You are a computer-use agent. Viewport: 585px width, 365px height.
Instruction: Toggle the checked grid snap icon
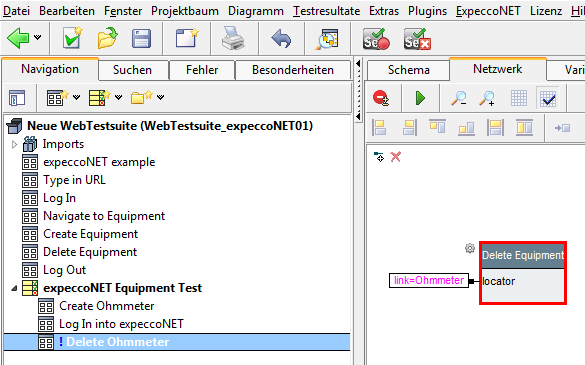pyautogui.click(x=547, y=98)
